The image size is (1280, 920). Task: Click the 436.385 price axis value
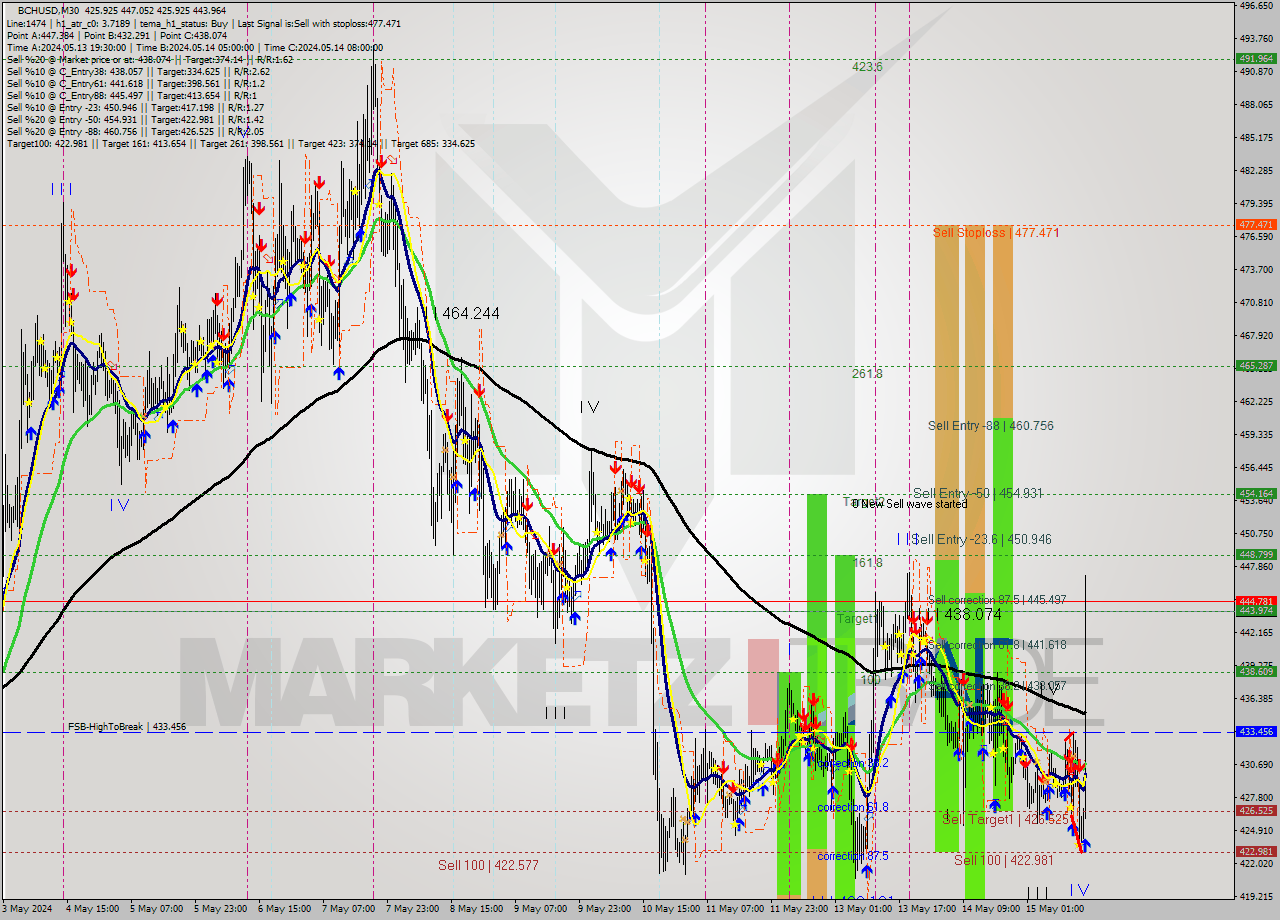point(1256,698)
